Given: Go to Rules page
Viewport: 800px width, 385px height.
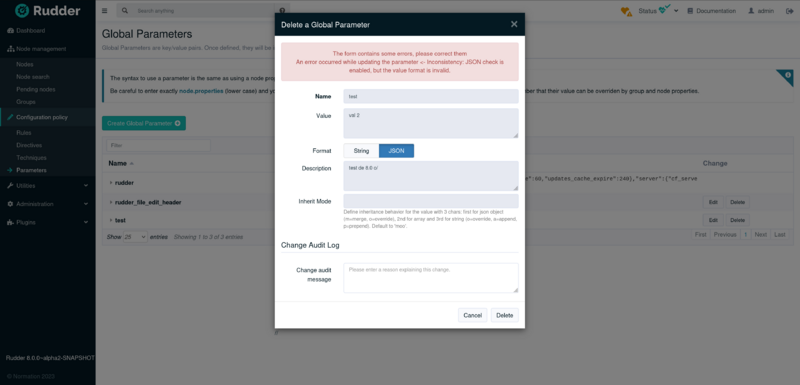Looking at the screenshot, I should [x=23, y=133].
